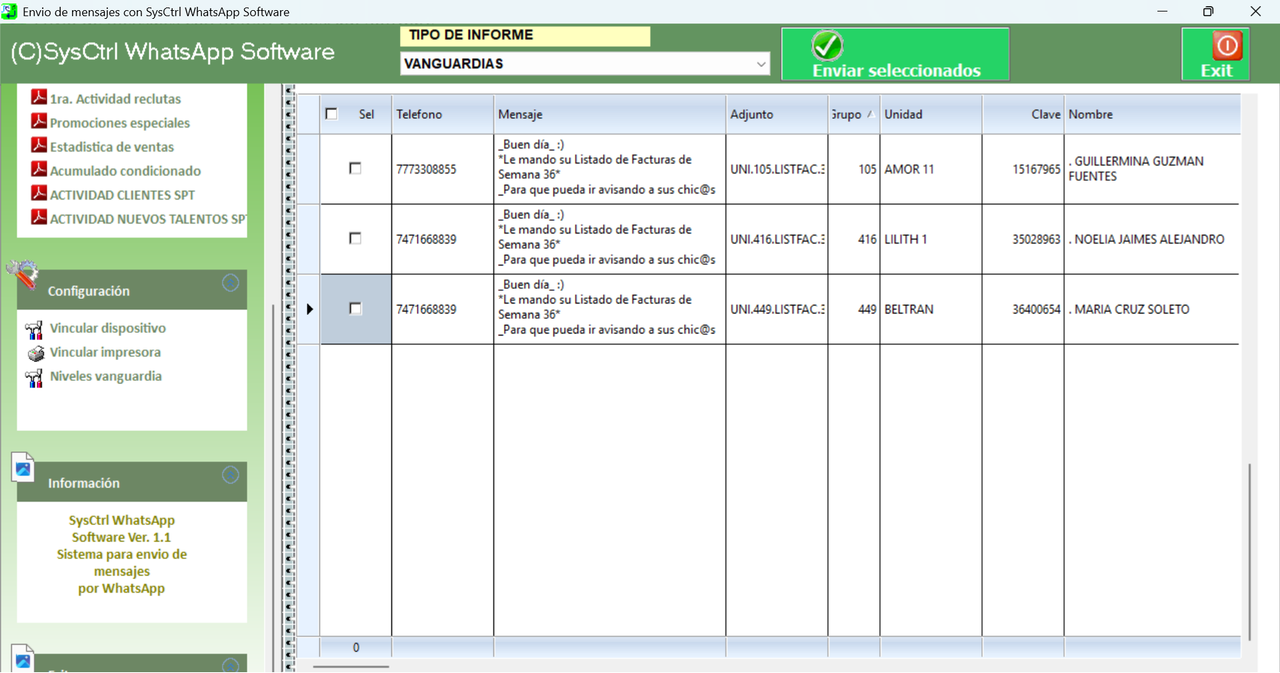This screenshot has height=673, width=1280.
Task: Click phone cell 7773308855
Action: 443,169
